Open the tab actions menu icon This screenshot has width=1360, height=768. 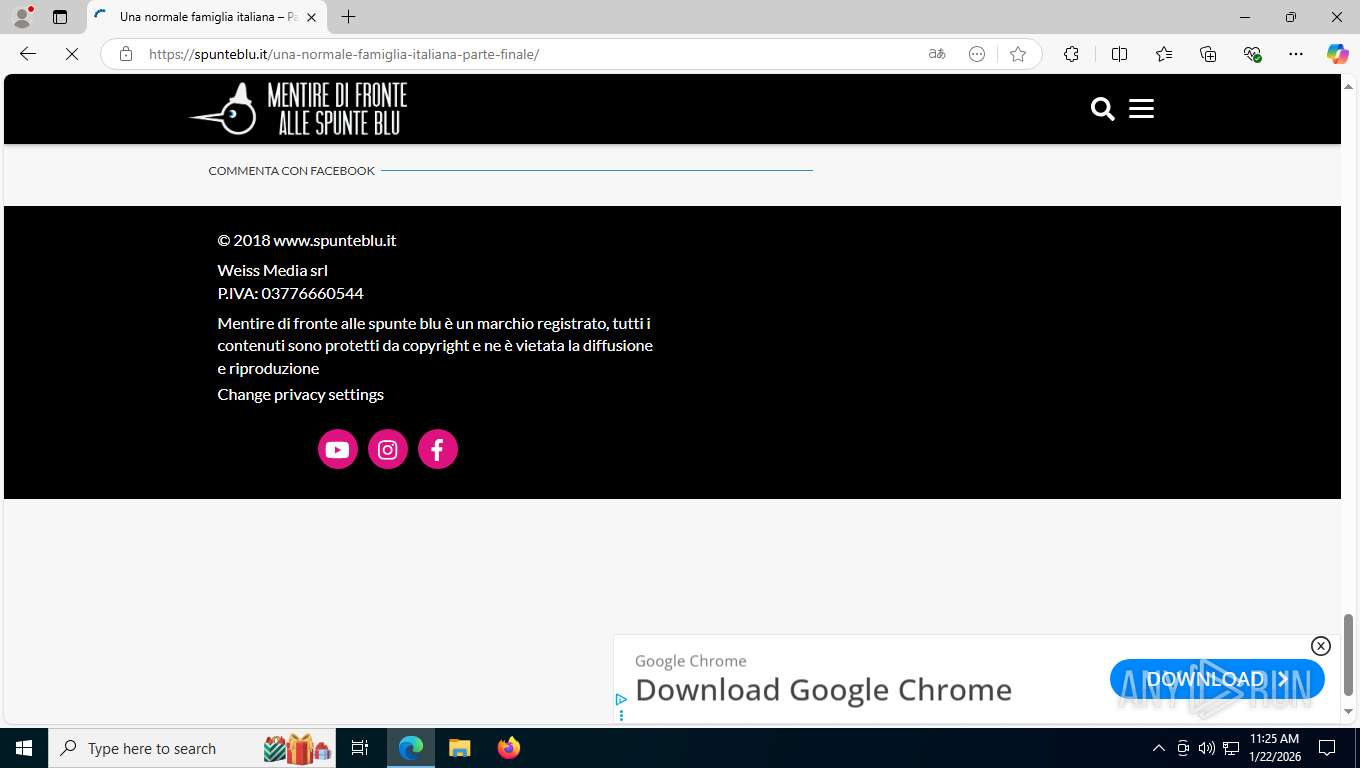click(60, 17)
